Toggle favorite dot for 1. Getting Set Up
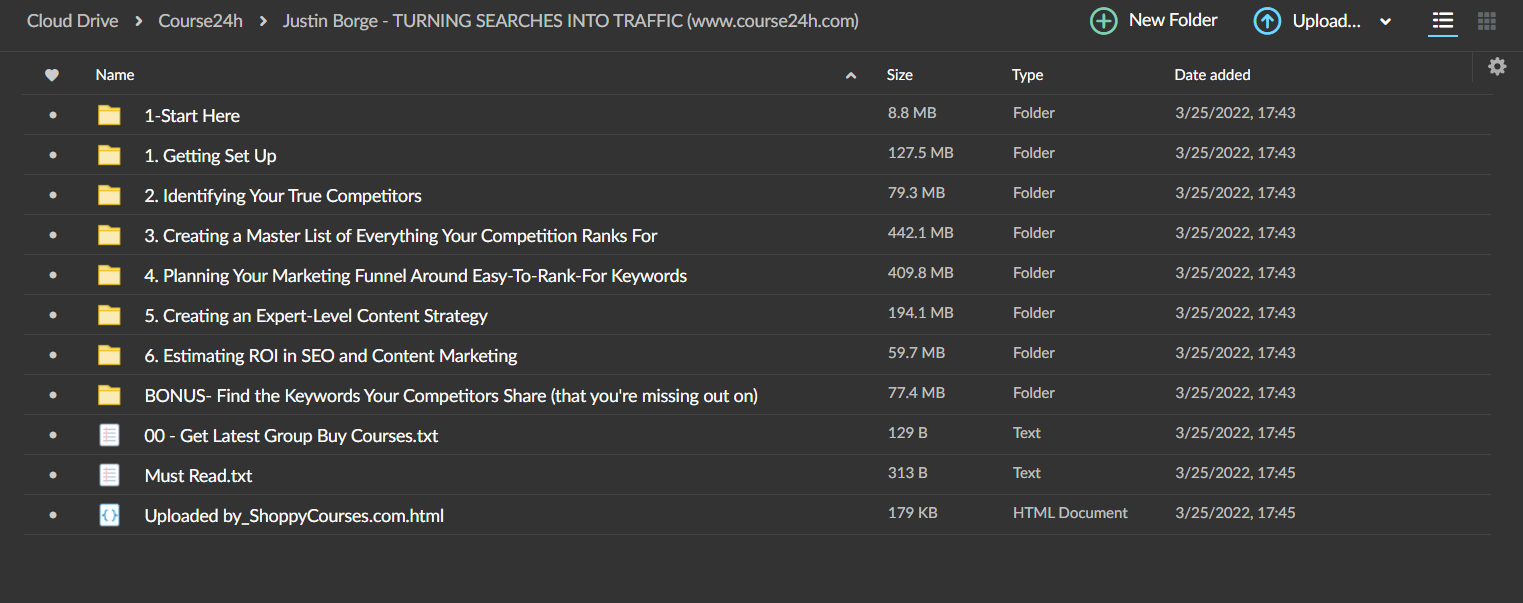1523x603 pixels. (52, 155)
